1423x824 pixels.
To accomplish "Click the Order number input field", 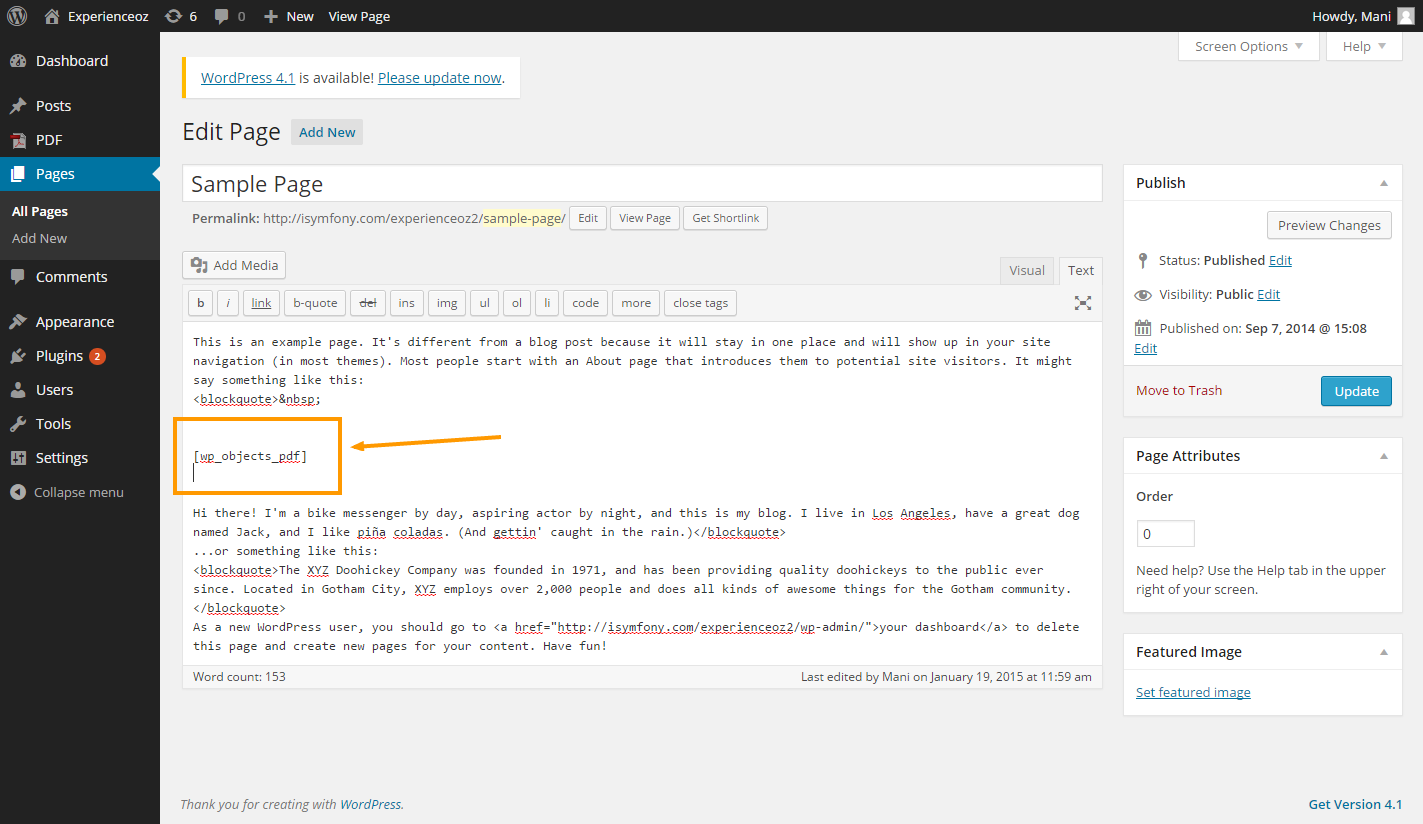I will (1165, 534).
